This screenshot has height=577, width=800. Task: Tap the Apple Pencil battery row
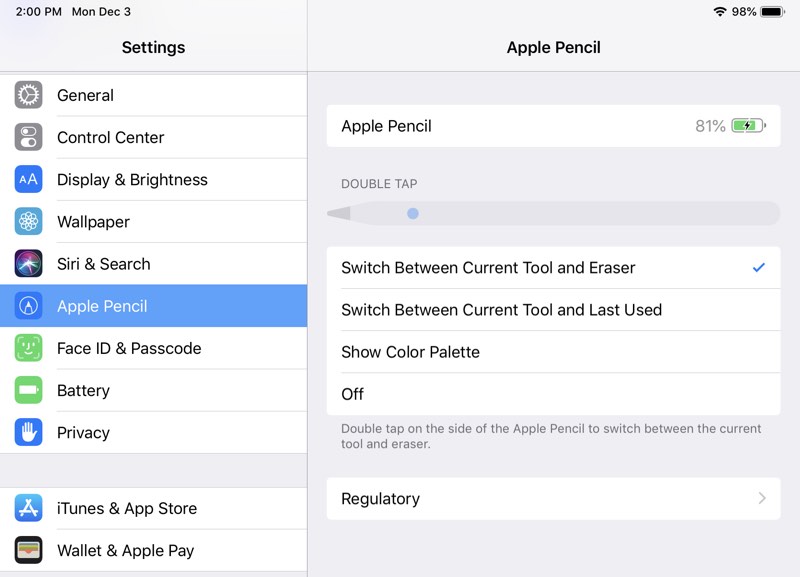tap(553, 127)
